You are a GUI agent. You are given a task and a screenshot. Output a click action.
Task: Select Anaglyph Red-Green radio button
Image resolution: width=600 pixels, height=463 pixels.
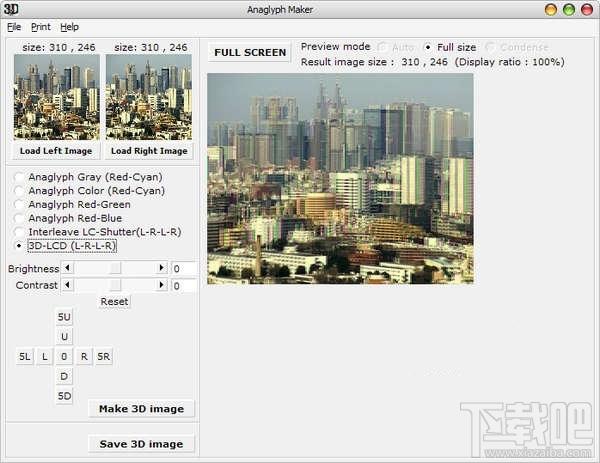click(19, 204)
